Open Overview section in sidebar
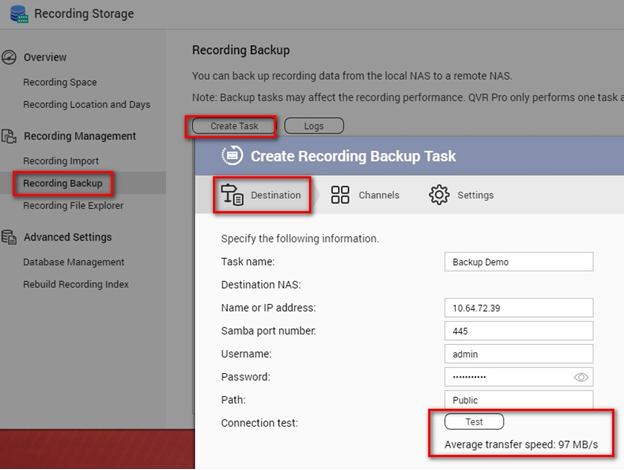 (45, 57)
